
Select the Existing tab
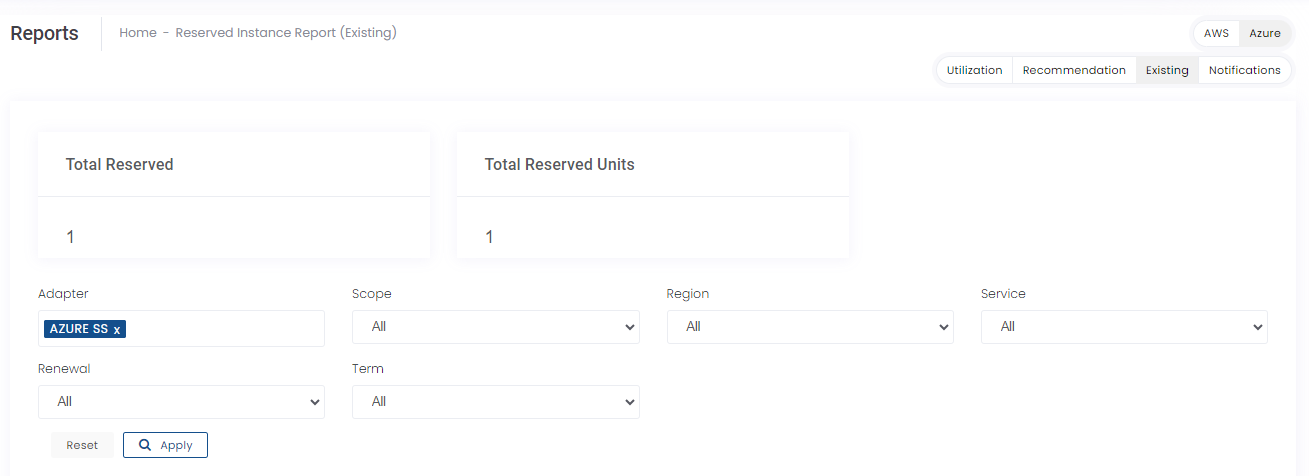coord(1167,70)
